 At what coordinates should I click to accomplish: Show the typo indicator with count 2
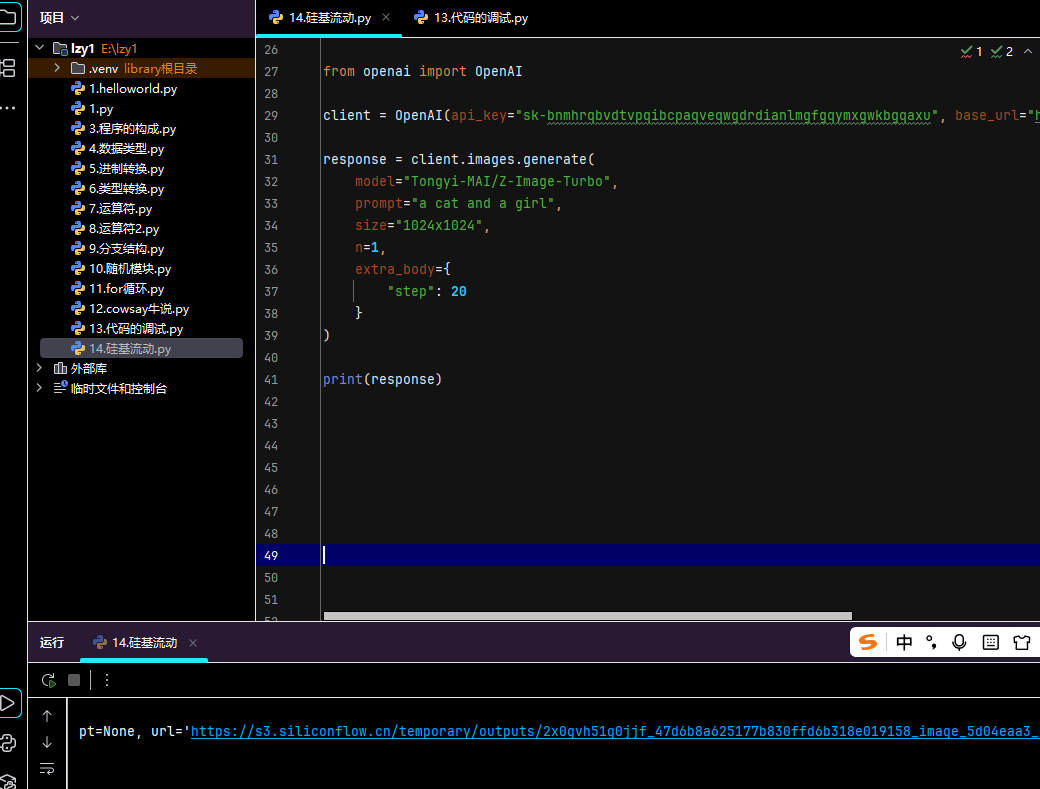coord(1002,52)
